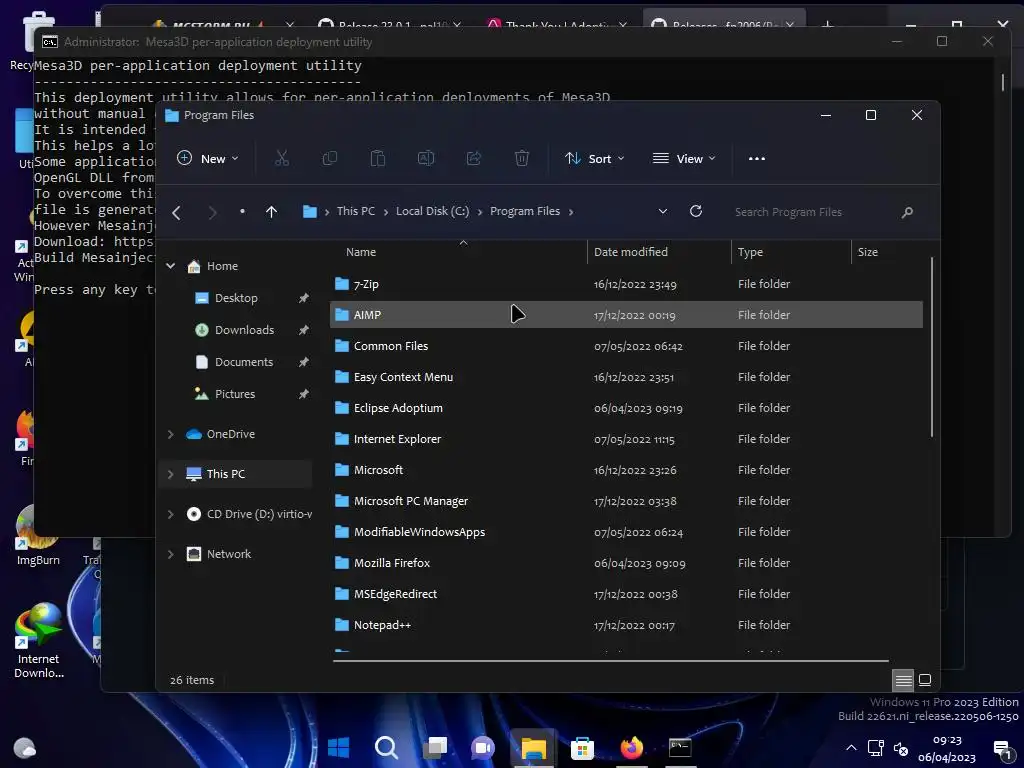
Task: Open address bar history dropdown
Action: 662,212
